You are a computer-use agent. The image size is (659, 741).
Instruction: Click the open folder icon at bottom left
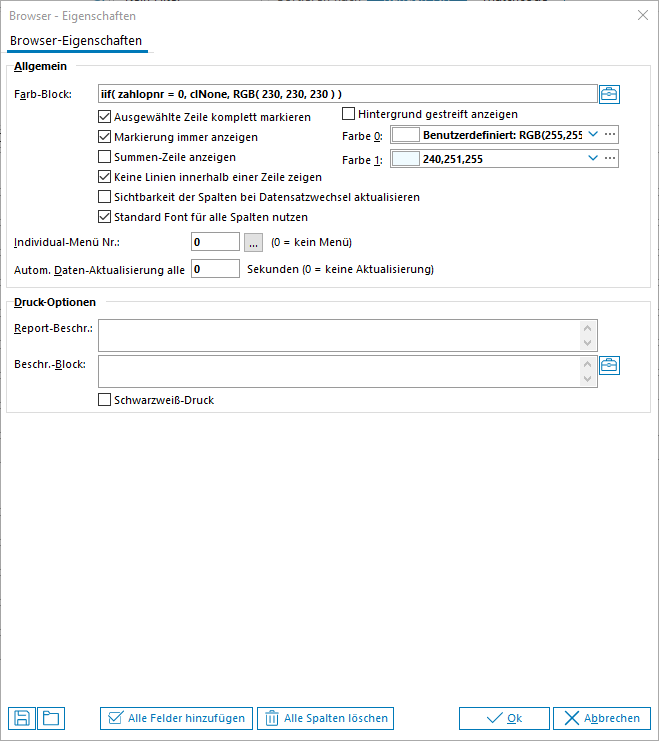[x=49, y=718]
